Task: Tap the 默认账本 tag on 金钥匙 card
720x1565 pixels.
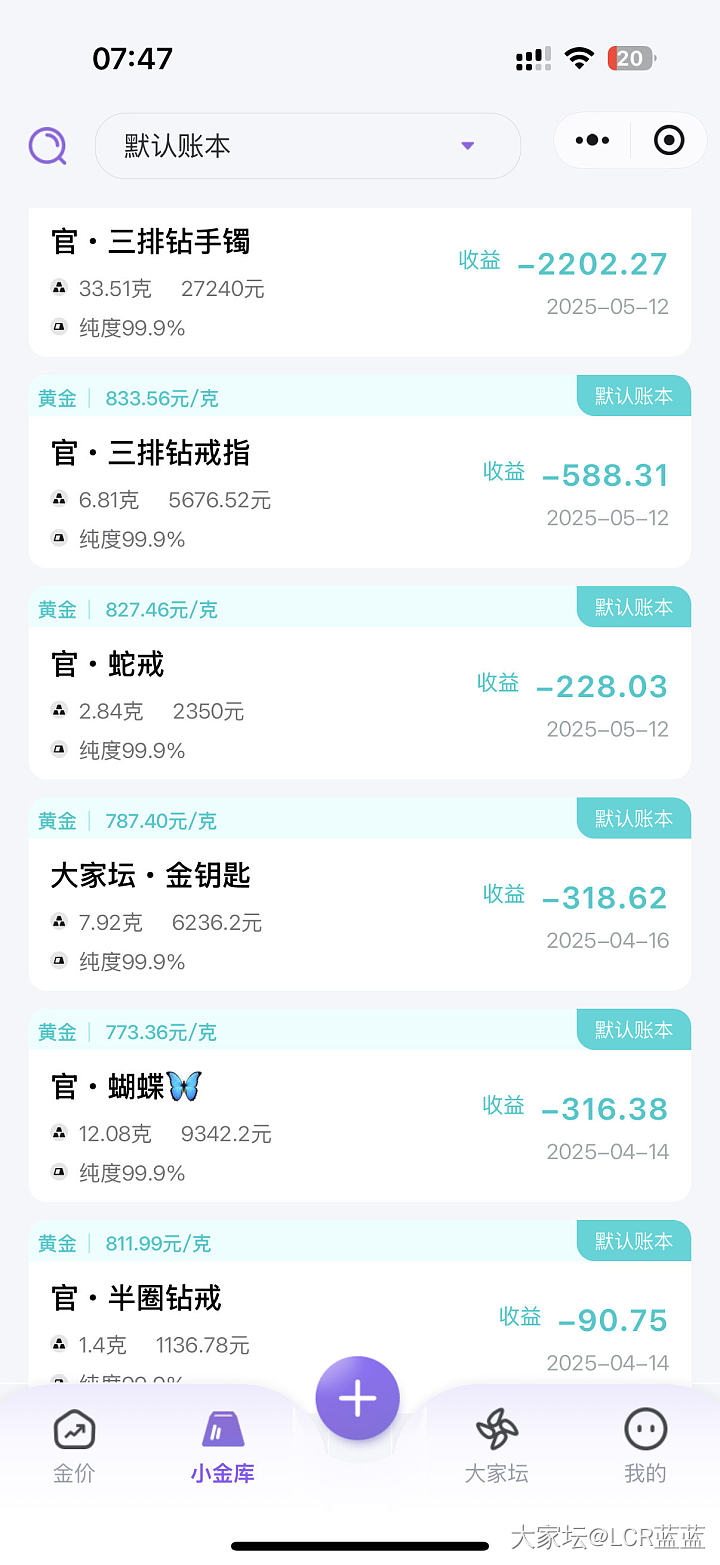Action: [x=634, y=819]
